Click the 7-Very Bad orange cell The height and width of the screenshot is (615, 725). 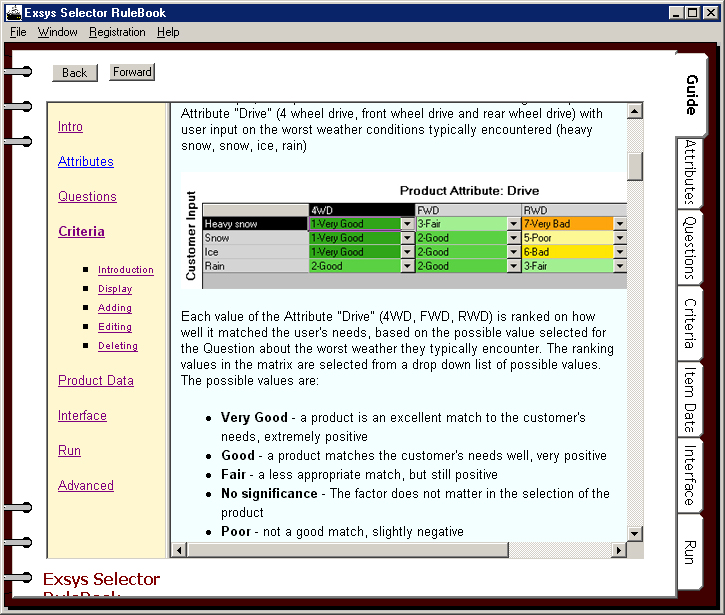(x=567, y=224)
